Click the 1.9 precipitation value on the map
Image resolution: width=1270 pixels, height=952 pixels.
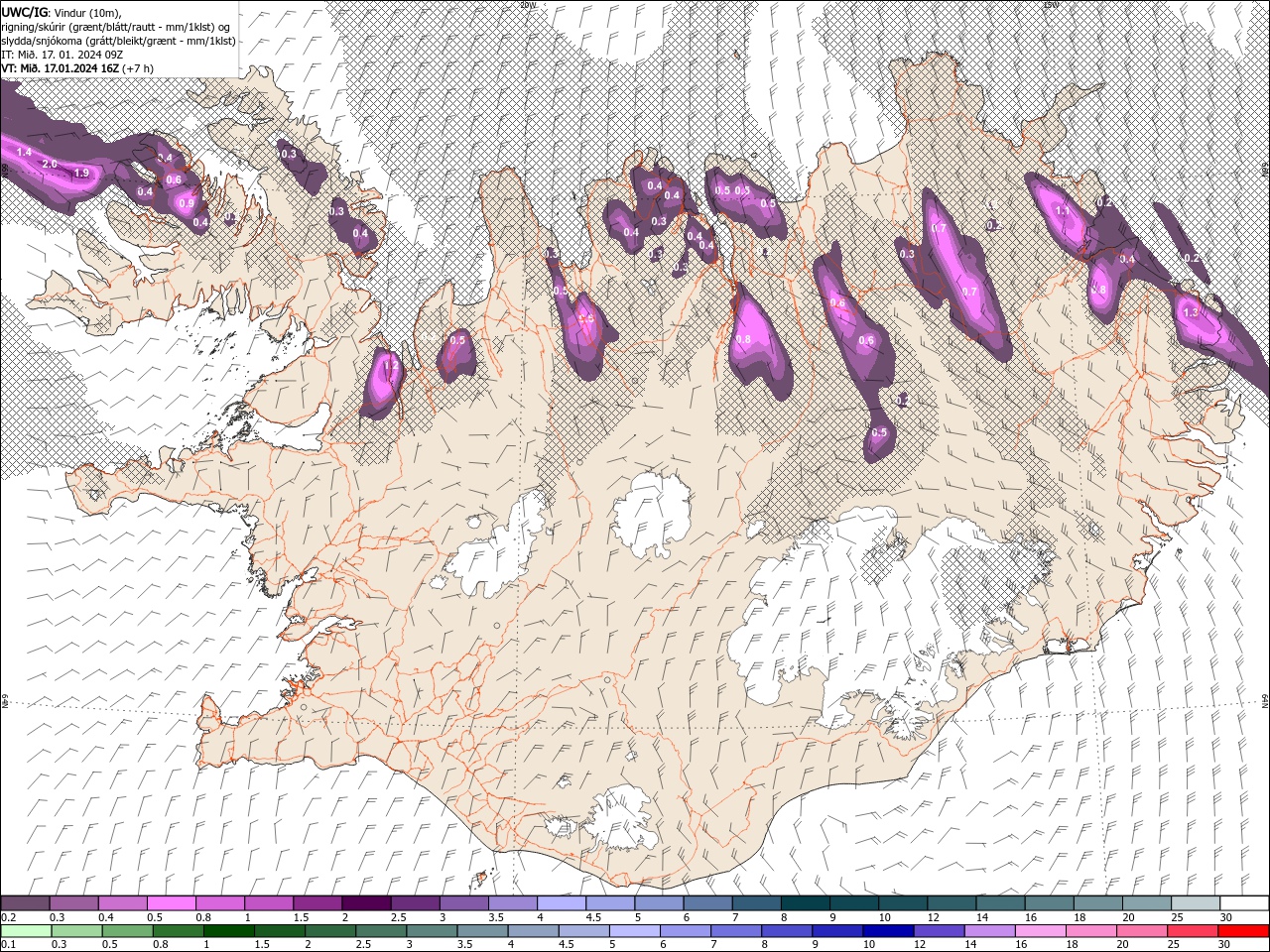coord(82,174)
